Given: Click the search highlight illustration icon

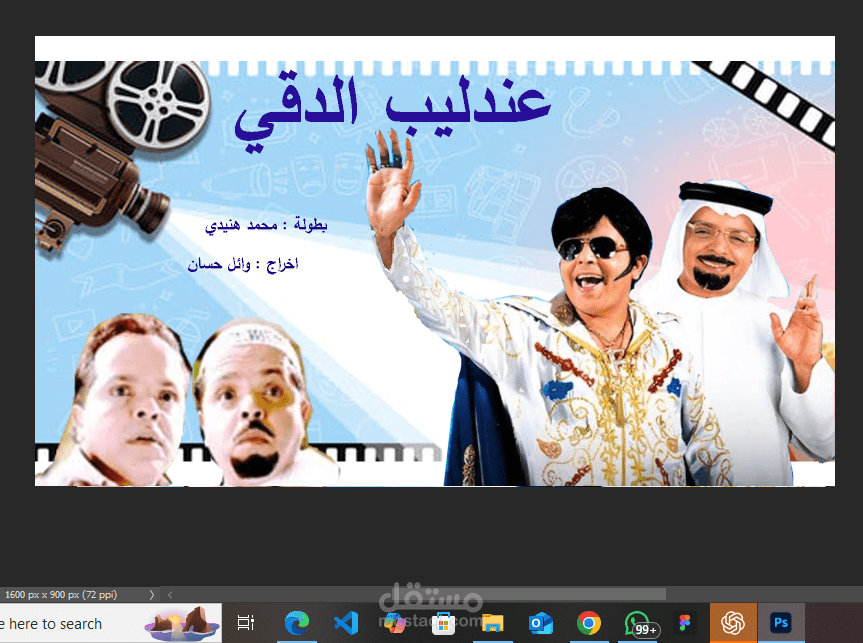Looking at the screenshot, I should coord(181,624).
